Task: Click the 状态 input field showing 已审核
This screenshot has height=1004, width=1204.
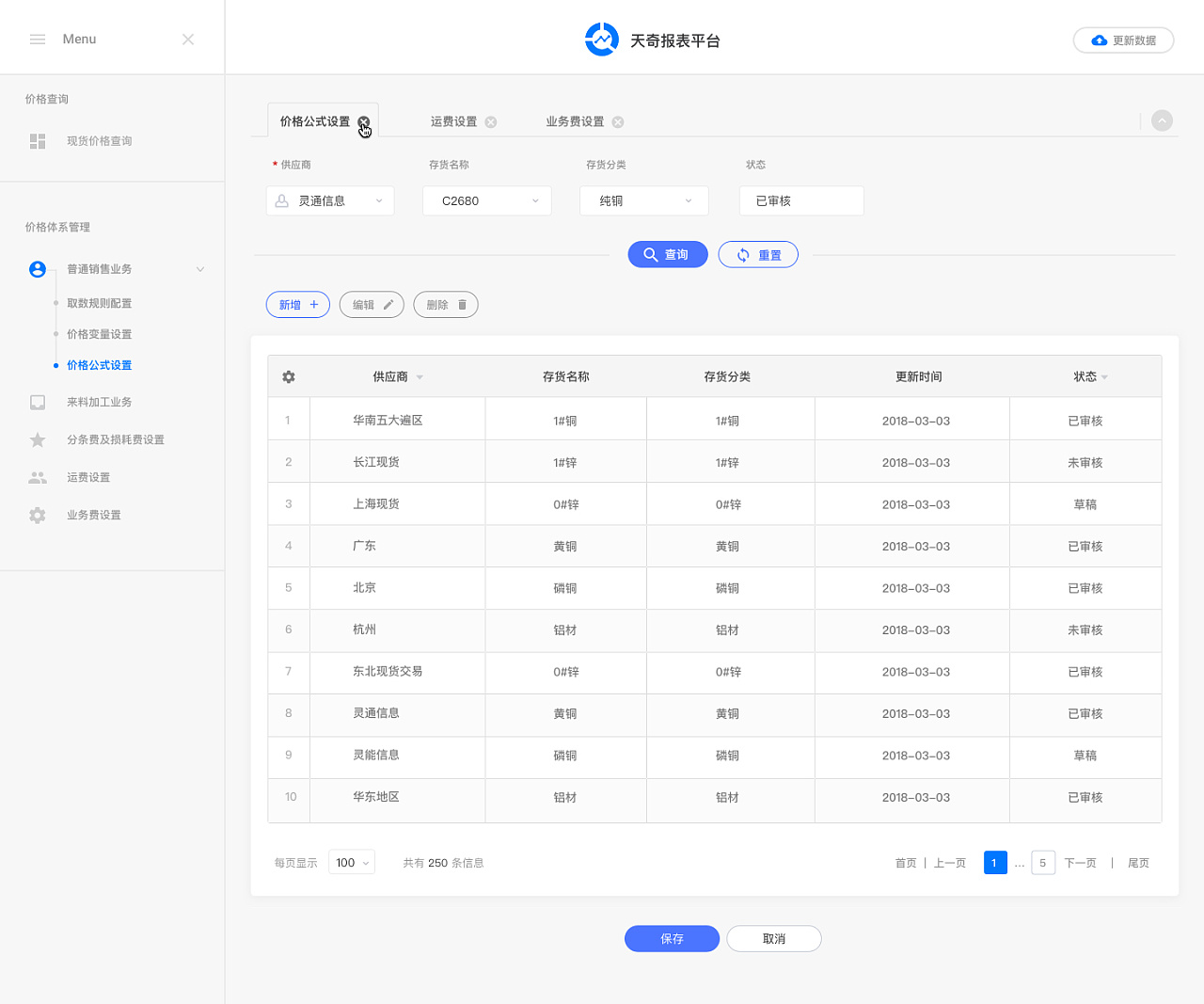Action: tap(801, 200)
